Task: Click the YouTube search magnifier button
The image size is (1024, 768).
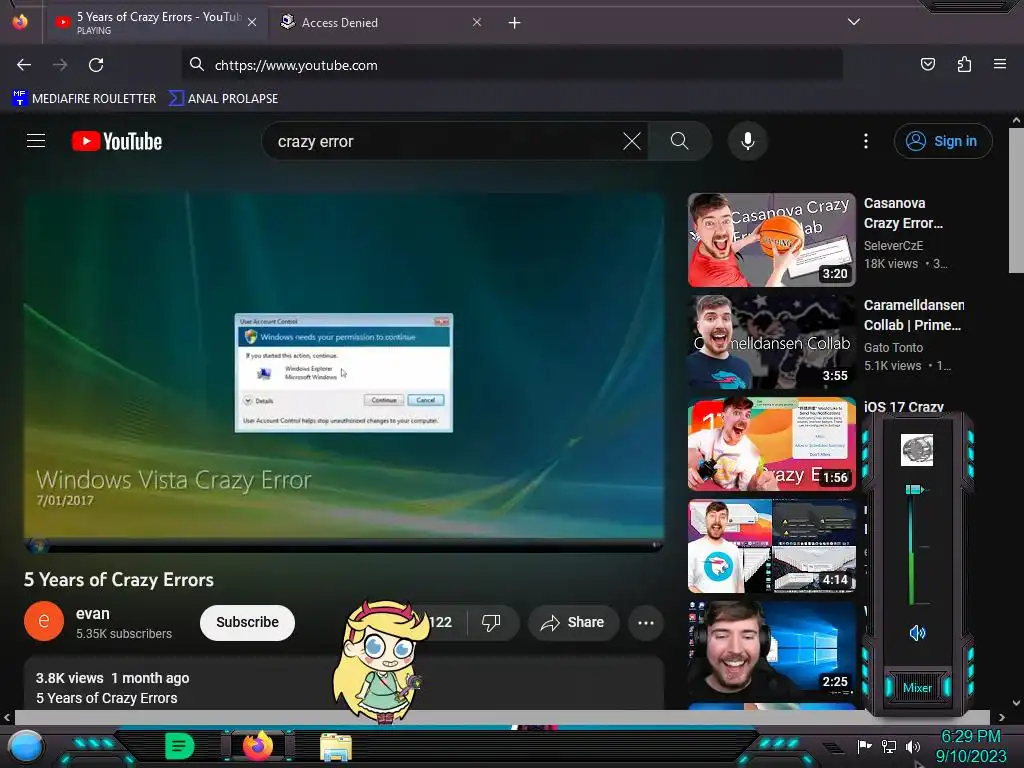Action: (679, 141)
